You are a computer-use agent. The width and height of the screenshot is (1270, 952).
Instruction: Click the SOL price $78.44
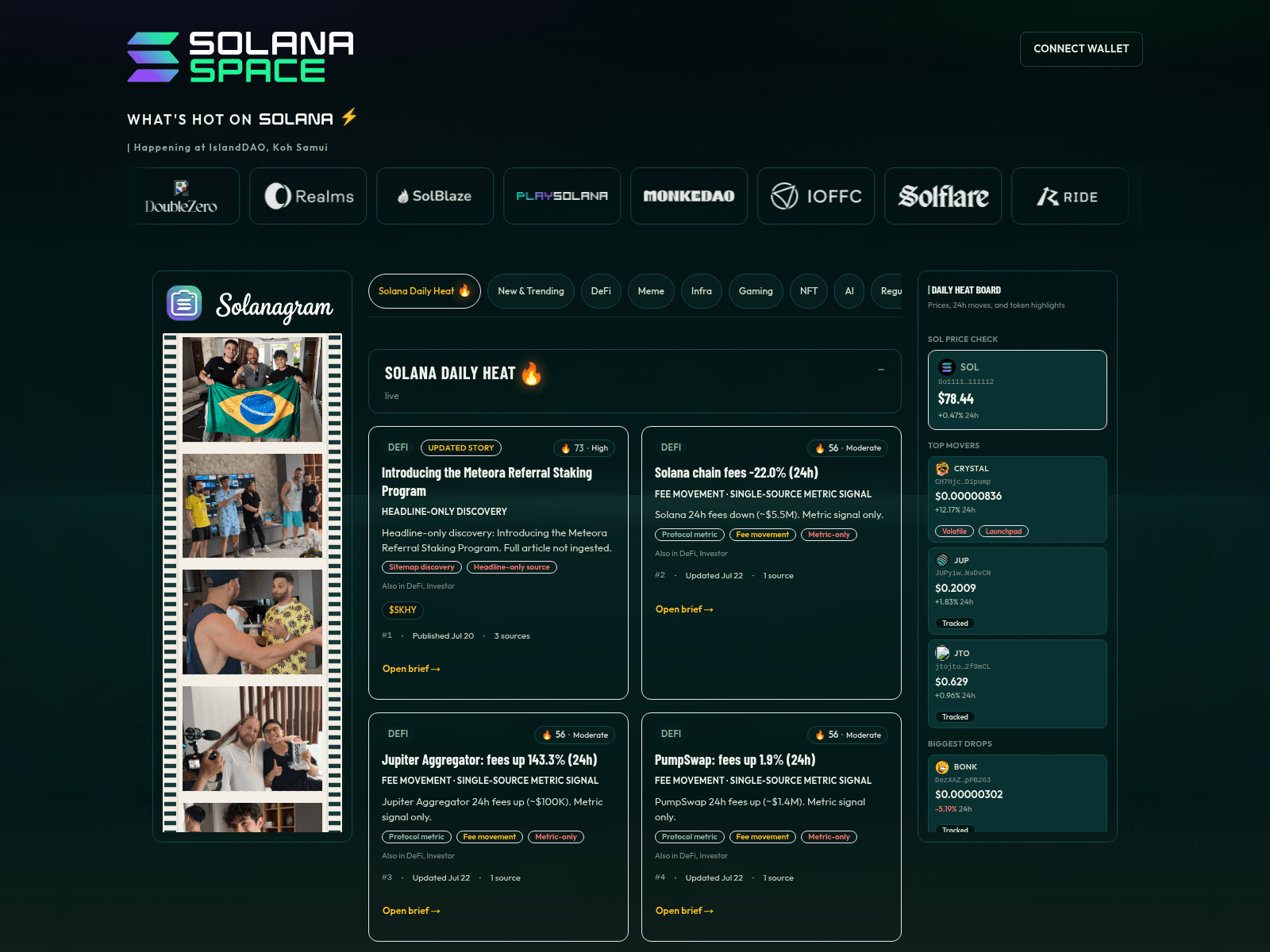pos(956,399)
